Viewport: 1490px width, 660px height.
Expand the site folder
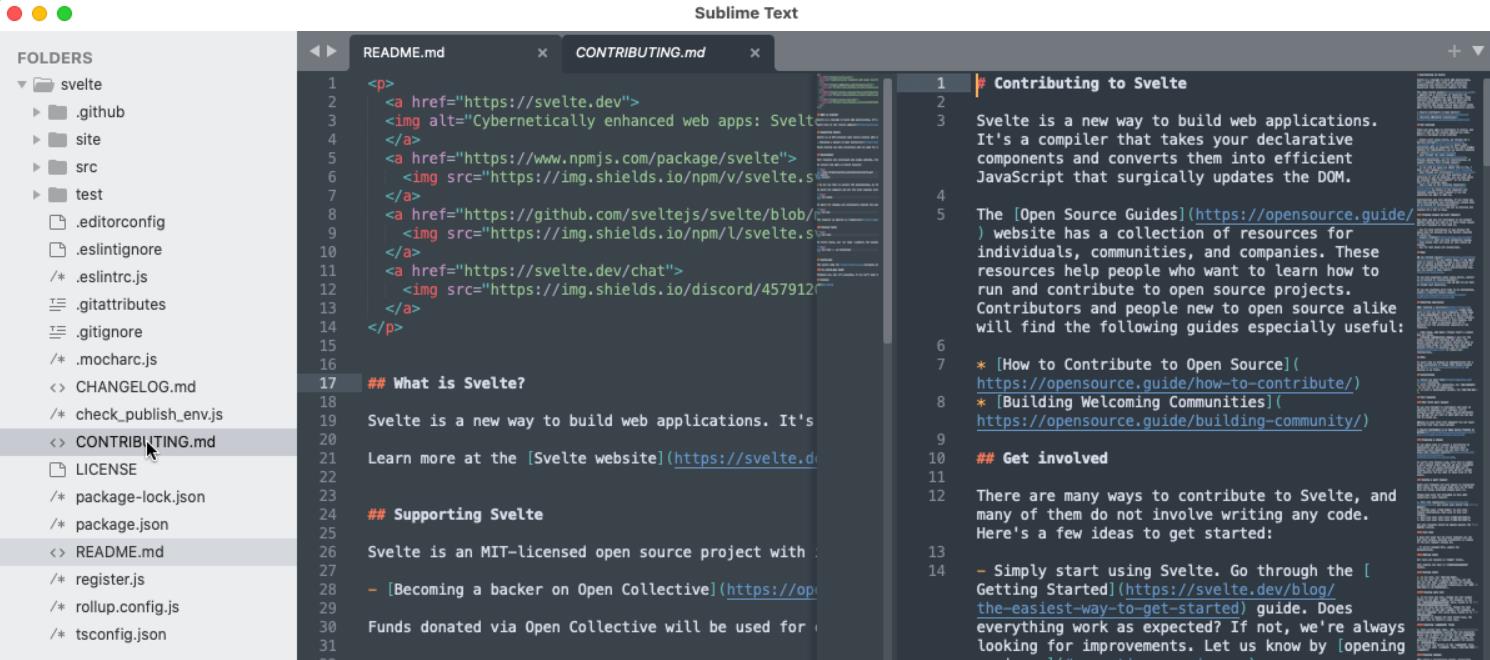[x=37, y=140]
